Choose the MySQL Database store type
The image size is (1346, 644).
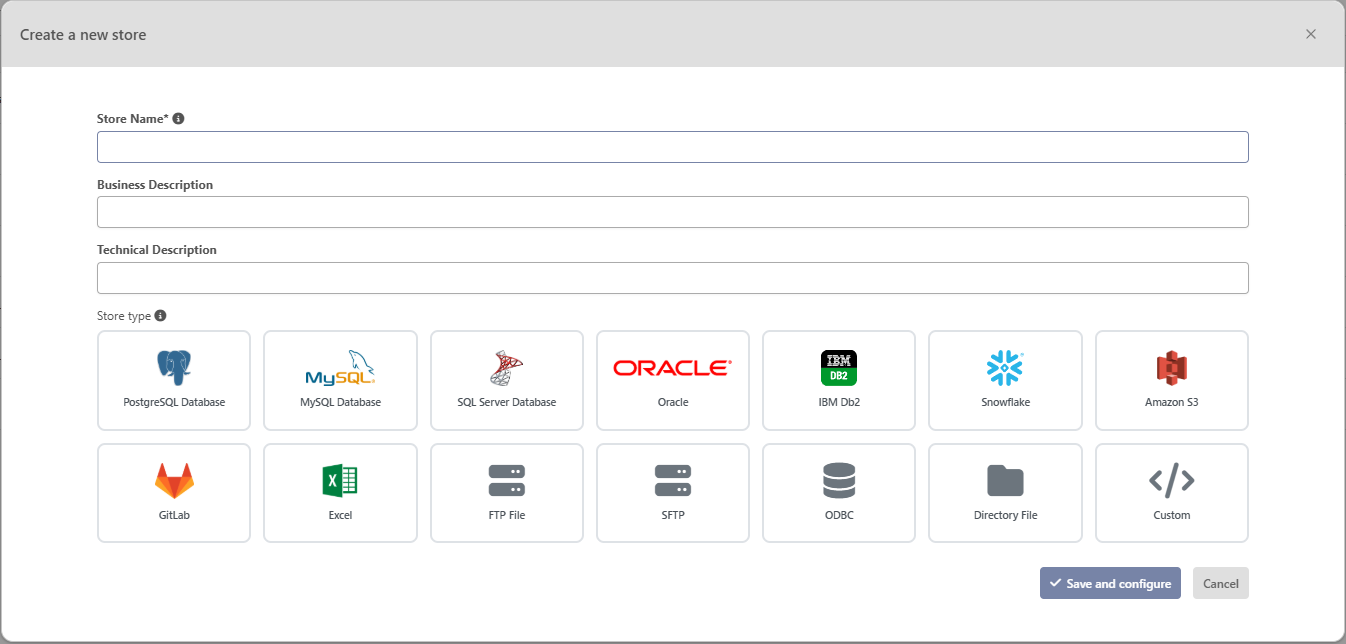click(340, 380)
